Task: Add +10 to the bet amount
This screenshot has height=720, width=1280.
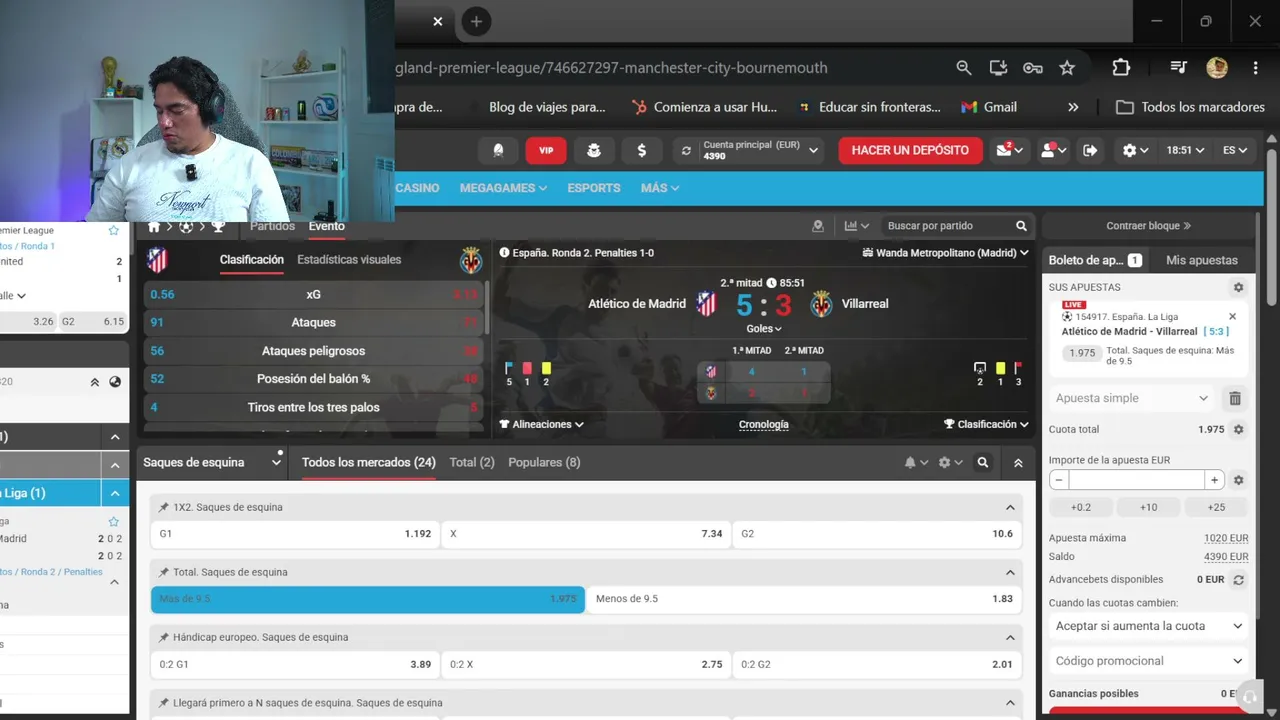Action: 1149,507
